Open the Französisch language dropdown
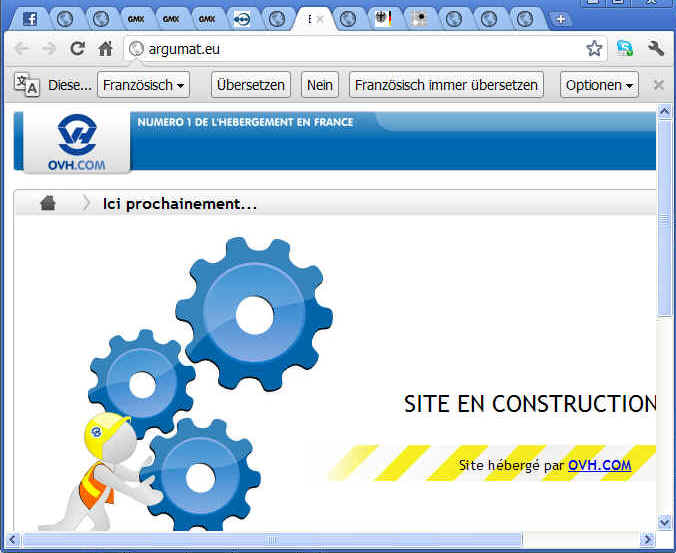Image resolution: width=676 pixels, height=553 pixels. coord(144,85)
